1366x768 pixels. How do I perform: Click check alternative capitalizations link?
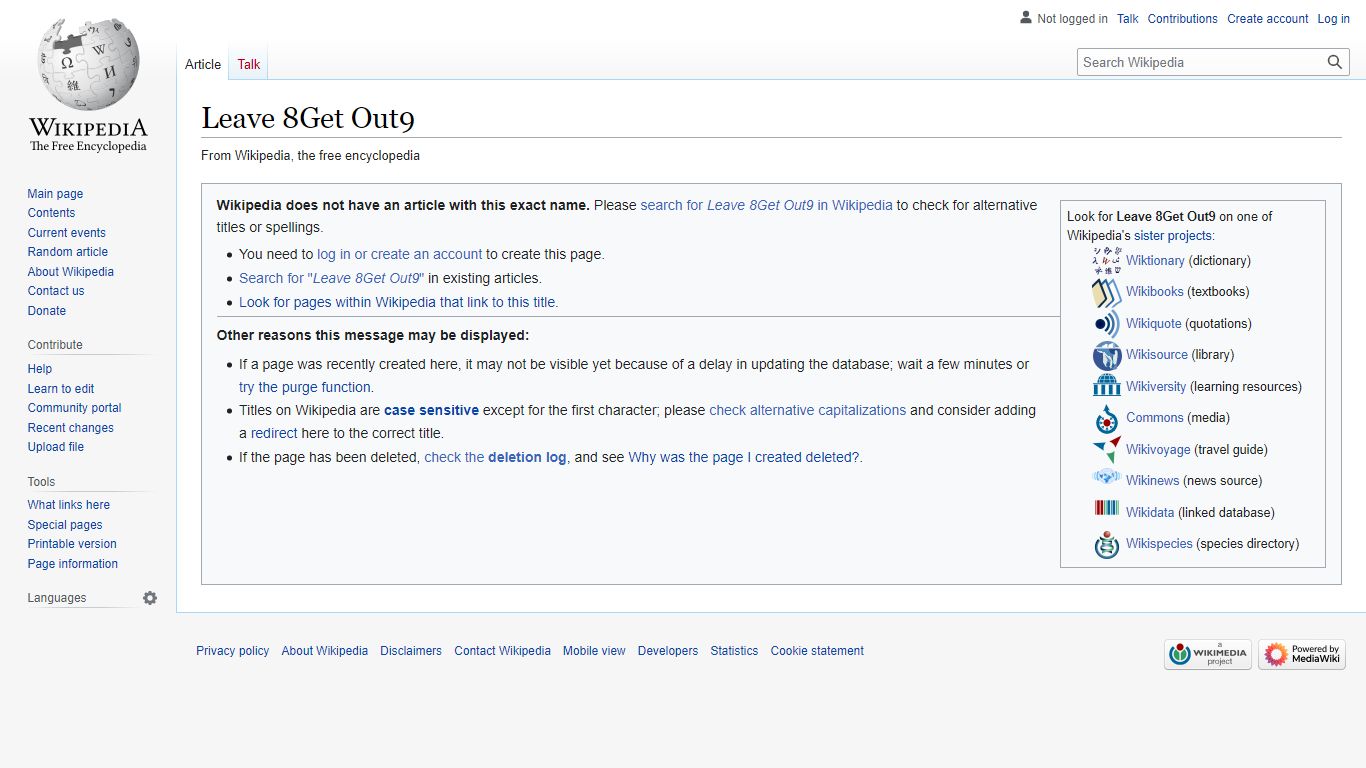(x=807, y=410)
